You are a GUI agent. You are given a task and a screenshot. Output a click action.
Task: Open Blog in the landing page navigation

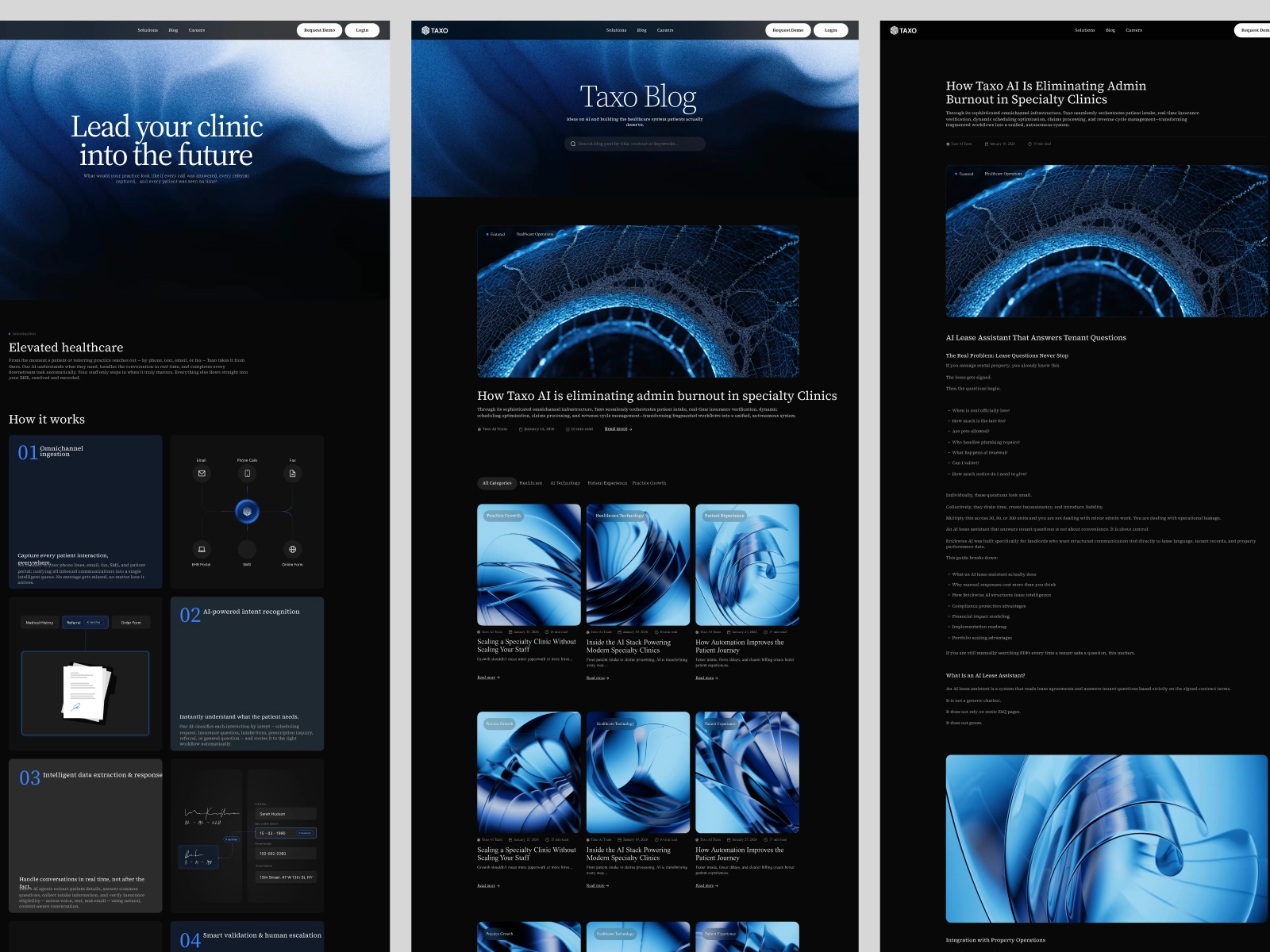click(x=173, y=30)
